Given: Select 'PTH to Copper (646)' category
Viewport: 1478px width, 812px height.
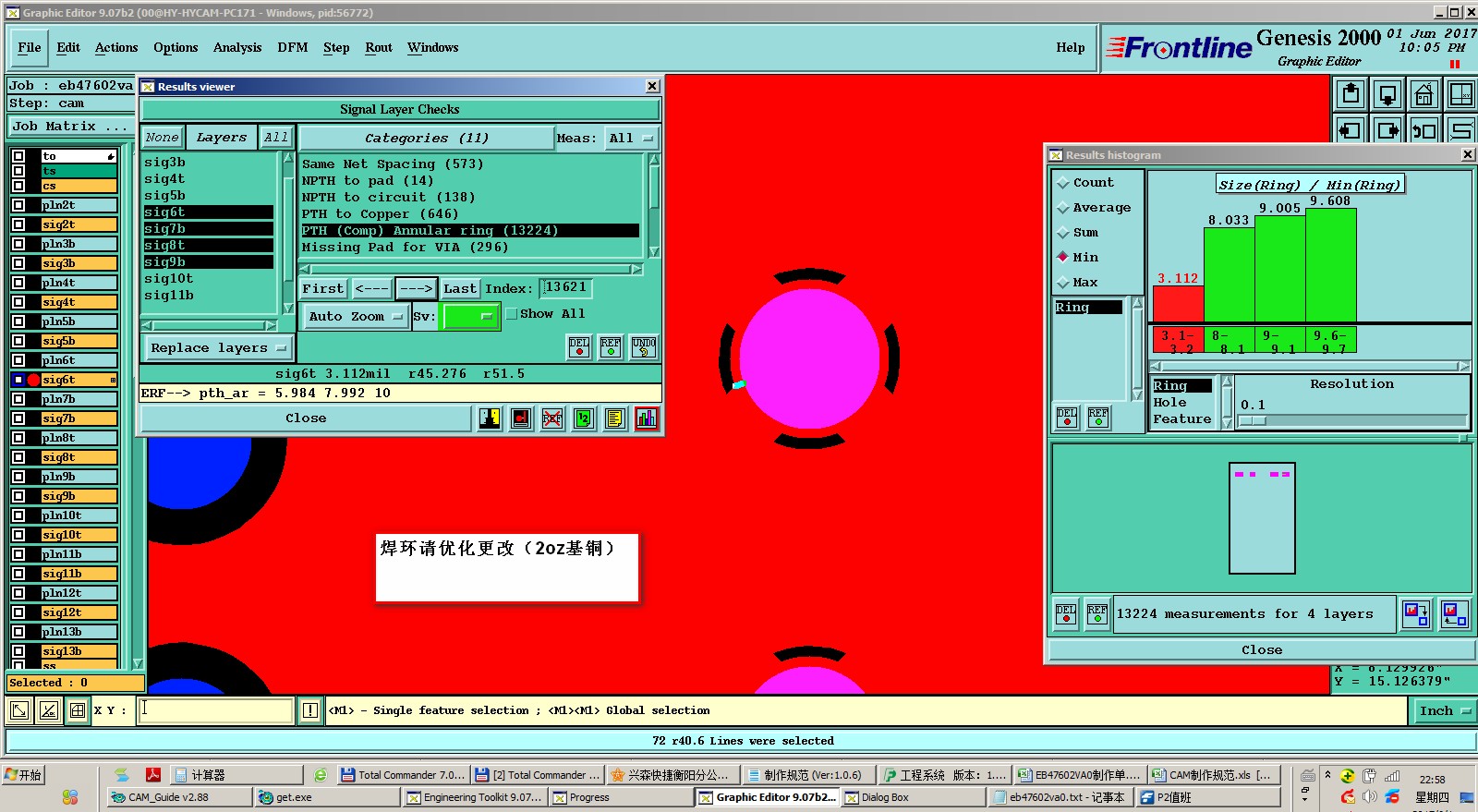Looking at the screenshot, I should point(470,214).
